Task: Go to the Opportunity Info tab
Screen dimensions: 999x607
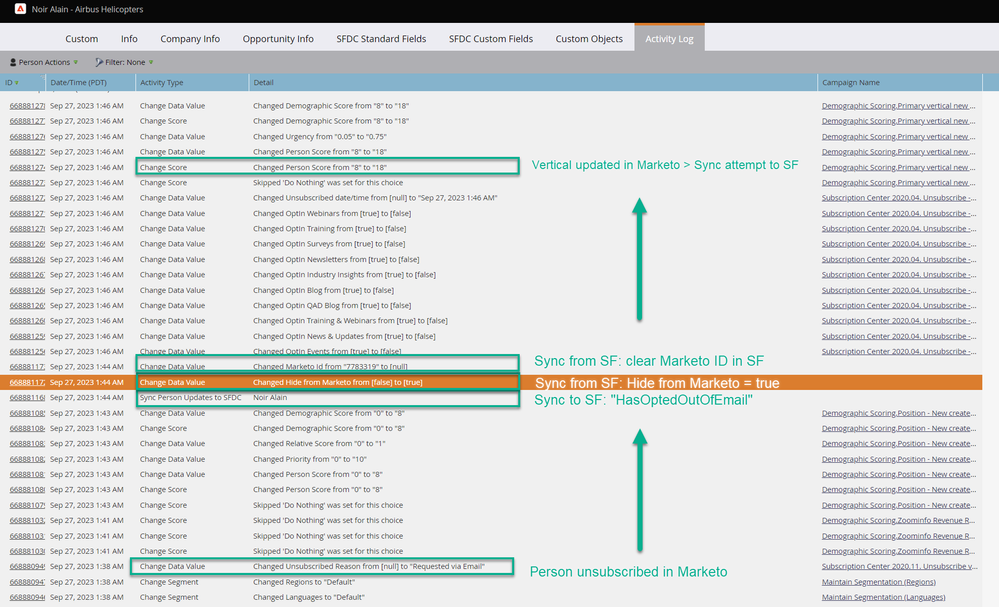Action: coord(278,39)
